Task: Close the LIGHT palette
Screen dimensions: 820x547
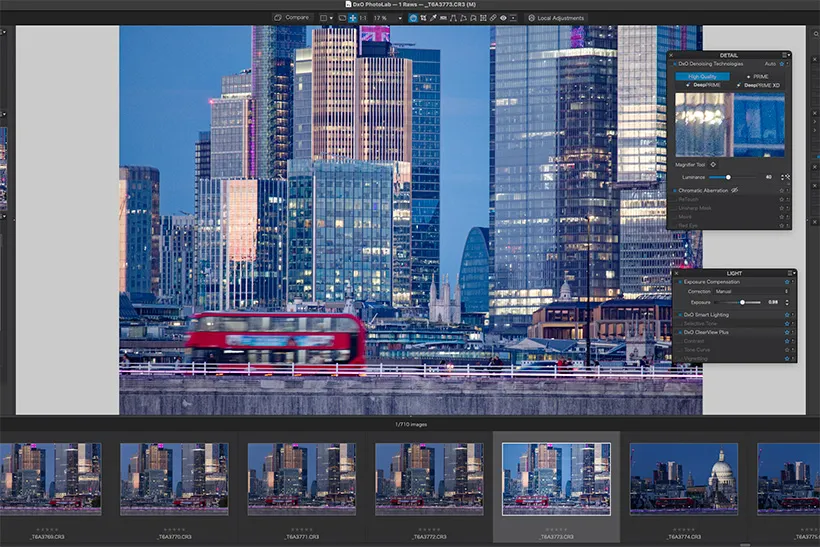Action: point(676,274)
